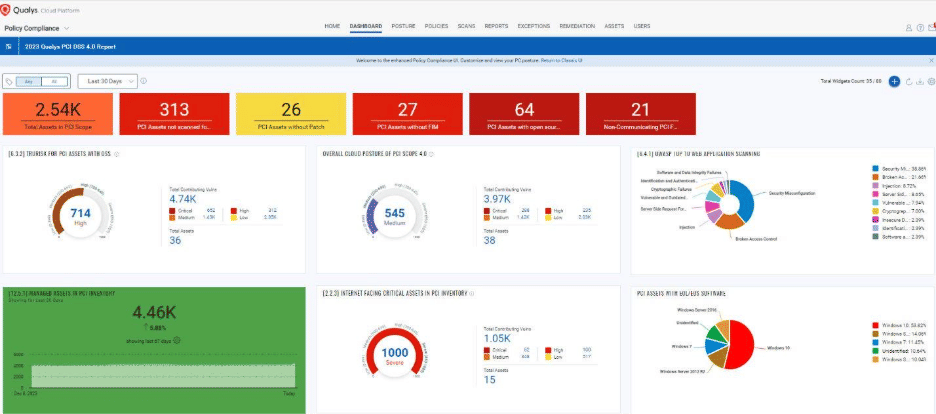Switch to the USERS tab
936x414 pixels.
pos(642,26)
